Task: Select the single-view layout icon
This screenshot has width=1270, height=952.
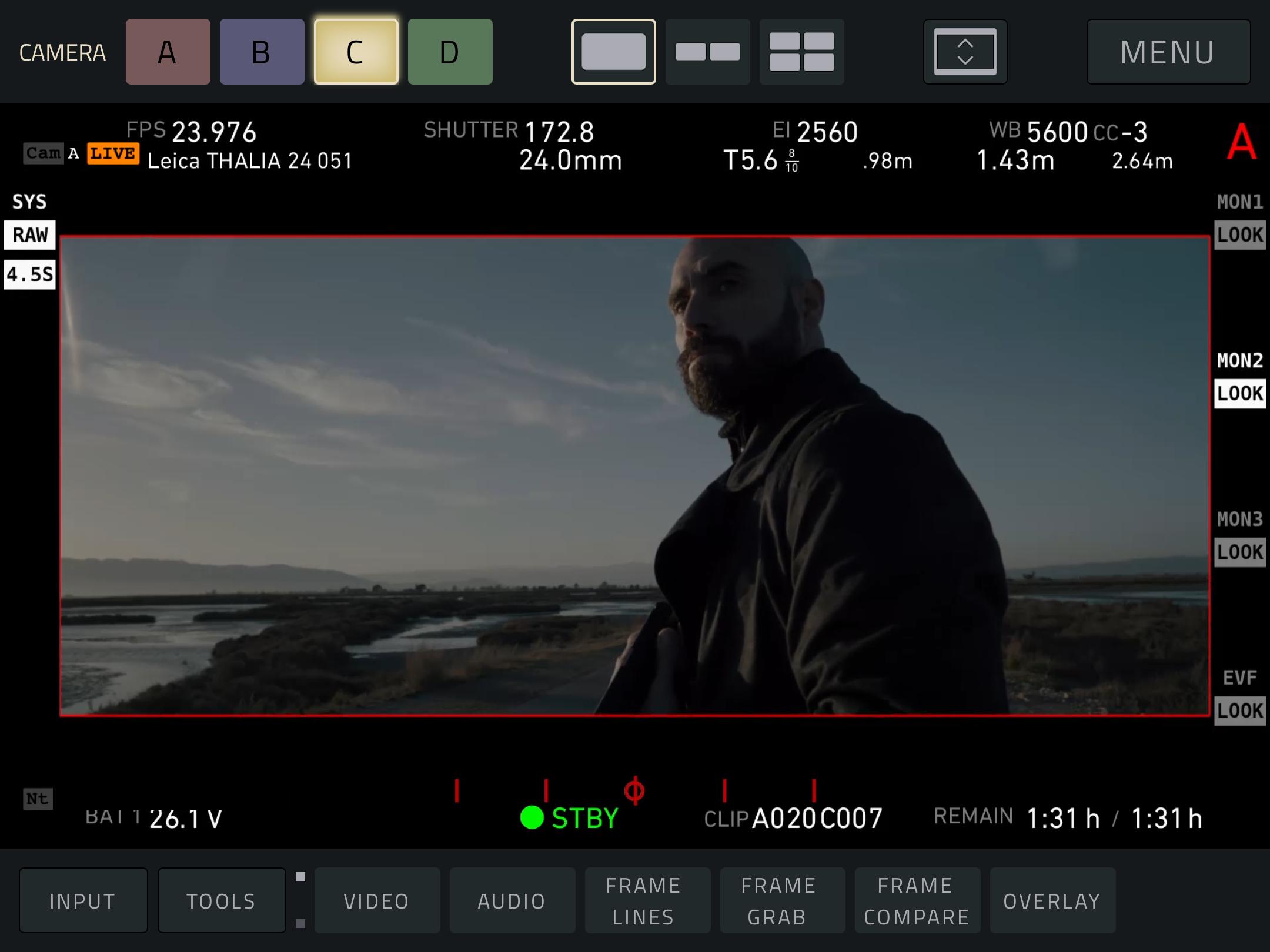Action: (x=613, y=52)
